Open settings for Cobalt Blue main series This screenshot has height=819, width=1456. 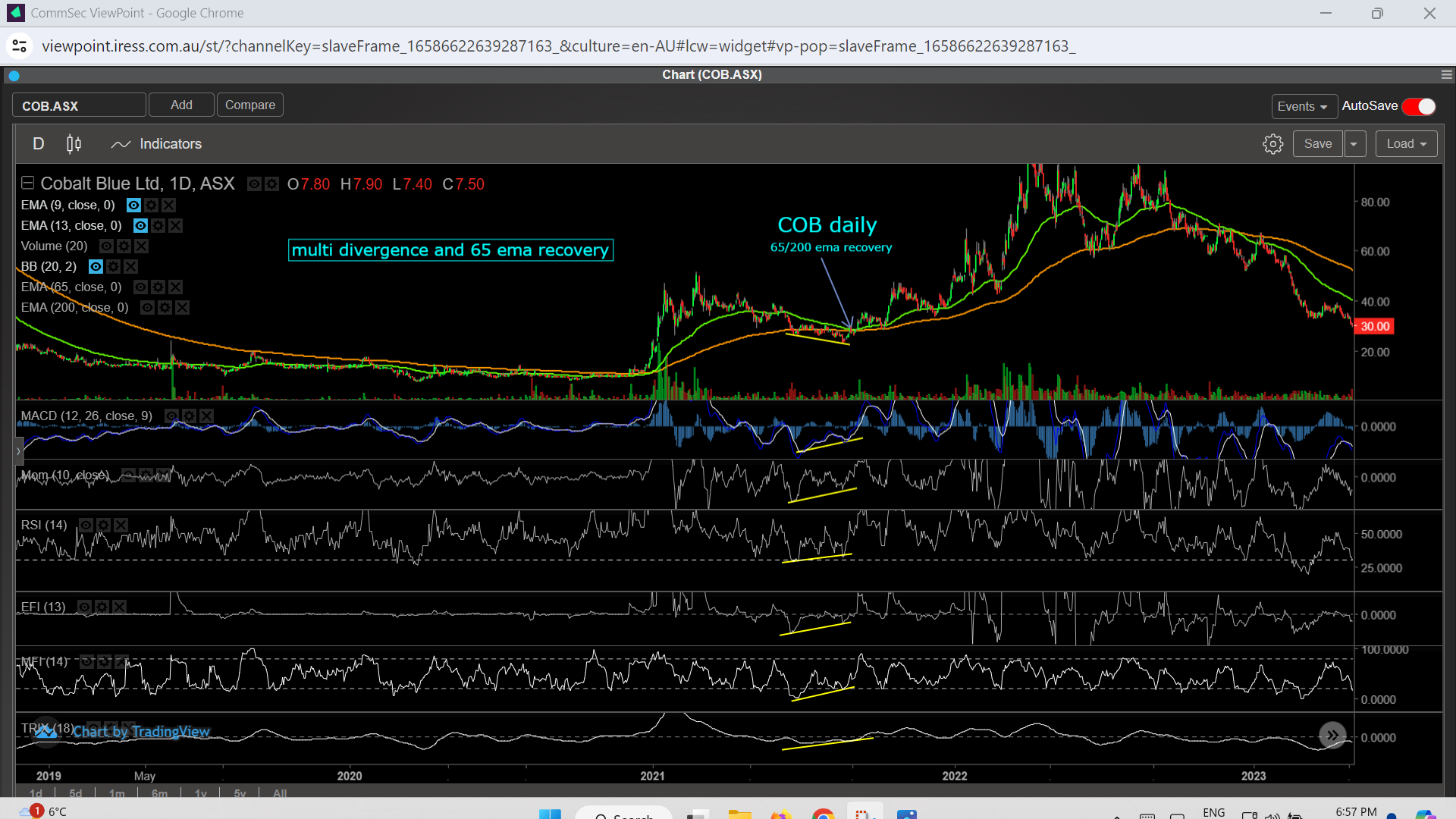(x=271, y=184)
